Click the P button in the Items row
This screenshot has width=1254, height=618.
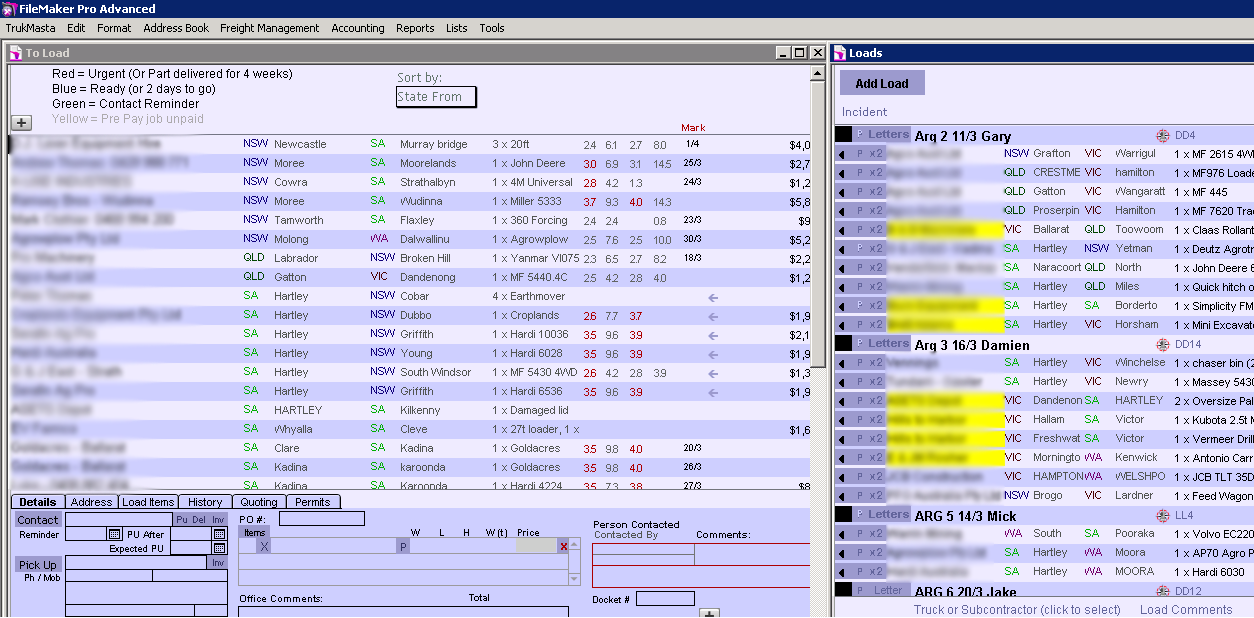403,546
